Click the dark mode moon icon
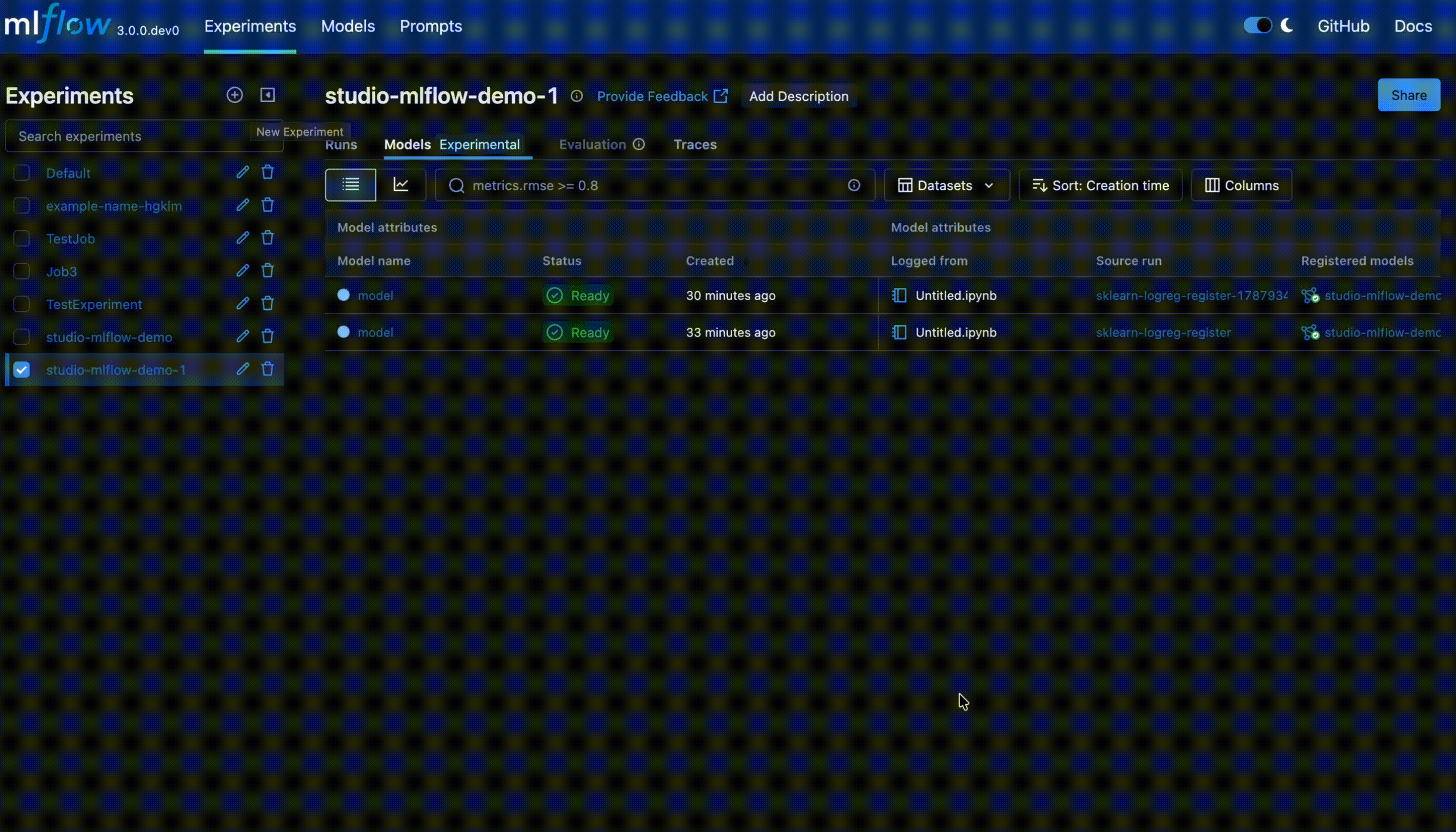This screenshot has width=1456, height=832. tap(1287, 26)
